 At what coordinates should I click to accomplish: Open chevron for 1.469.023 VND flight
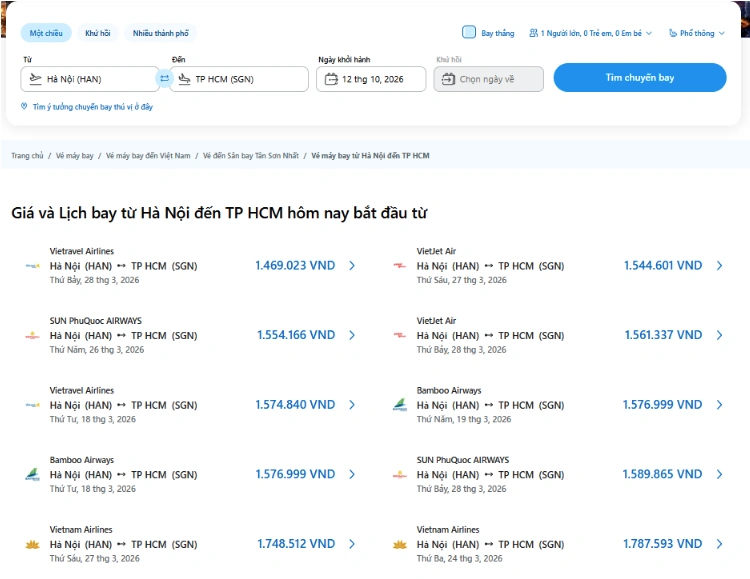click(x=352, y=266)
